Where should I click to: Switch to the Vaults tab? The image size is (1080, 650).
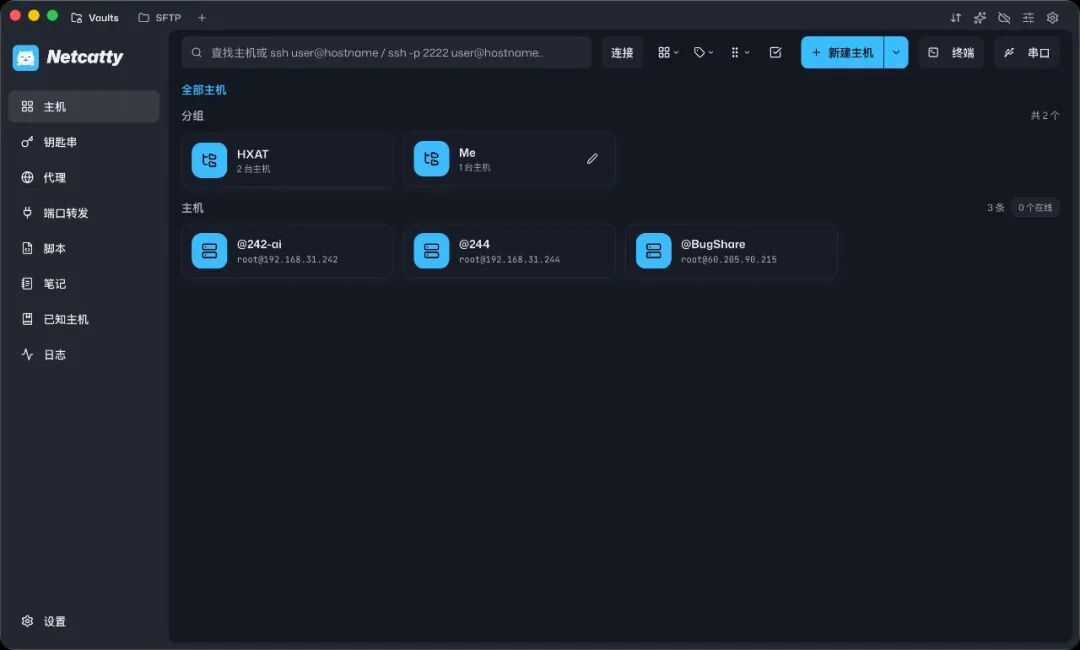point(95,18)
